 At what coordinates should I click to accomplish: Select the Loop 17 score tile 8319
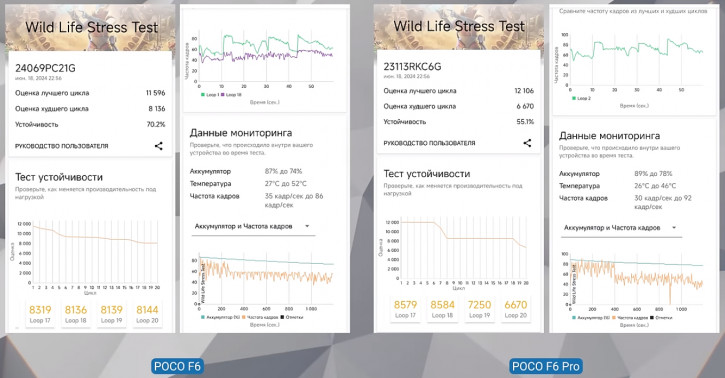(x=40, y=314)
